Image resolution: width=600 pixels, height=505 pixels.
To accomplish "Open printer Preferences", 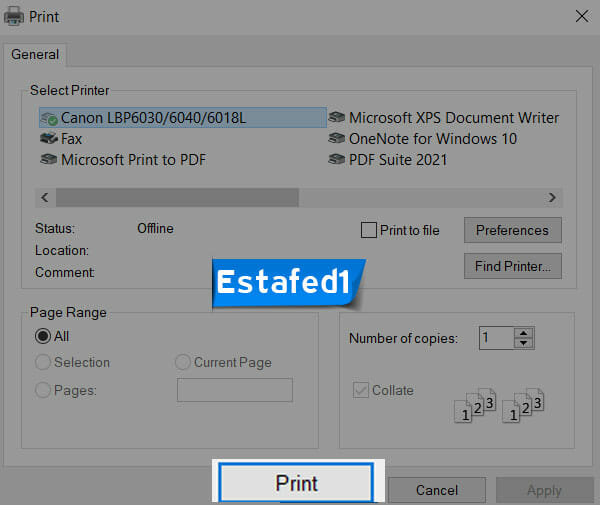I will click(513, 230).
